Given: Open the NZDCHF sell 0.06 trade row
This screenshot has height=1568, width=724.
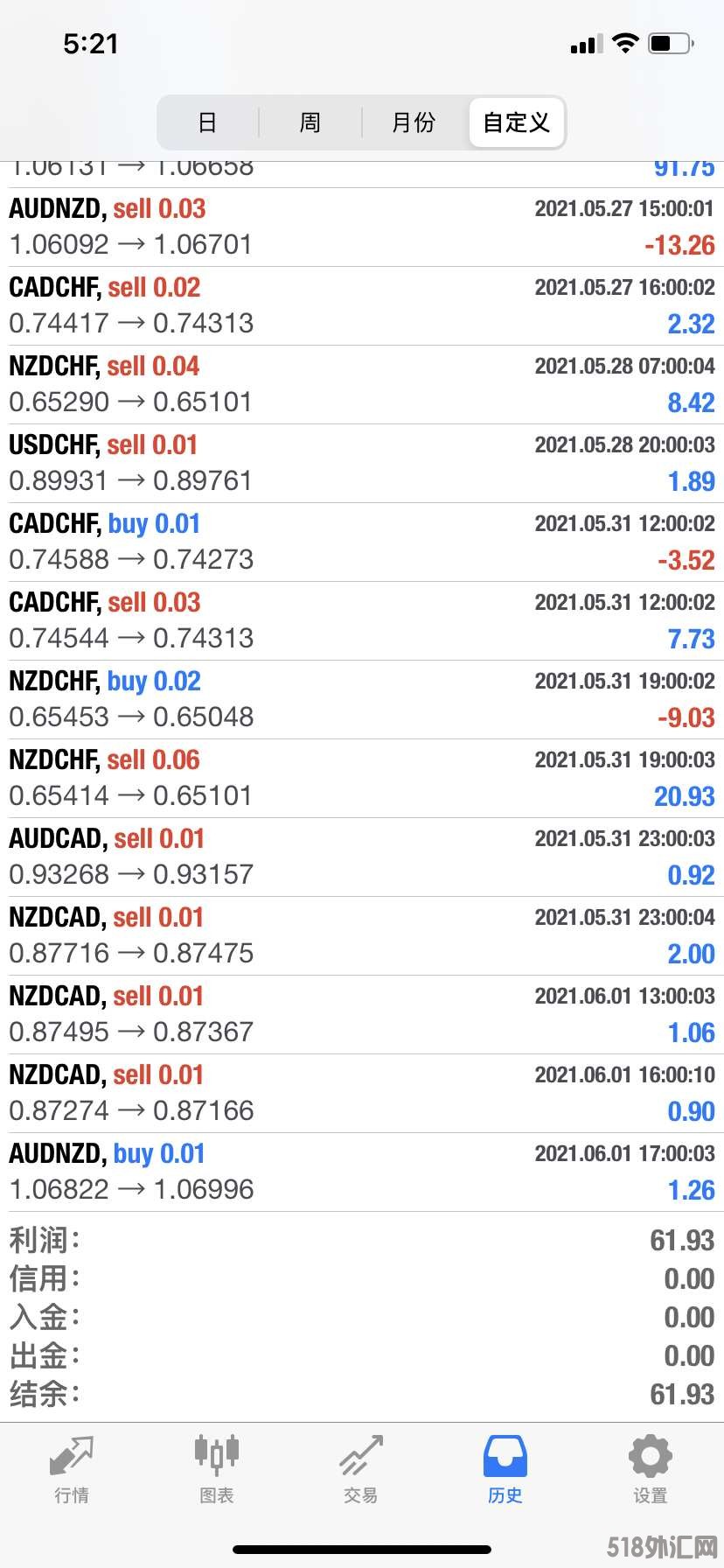Looking at the screenshot, I should (362, 779).
